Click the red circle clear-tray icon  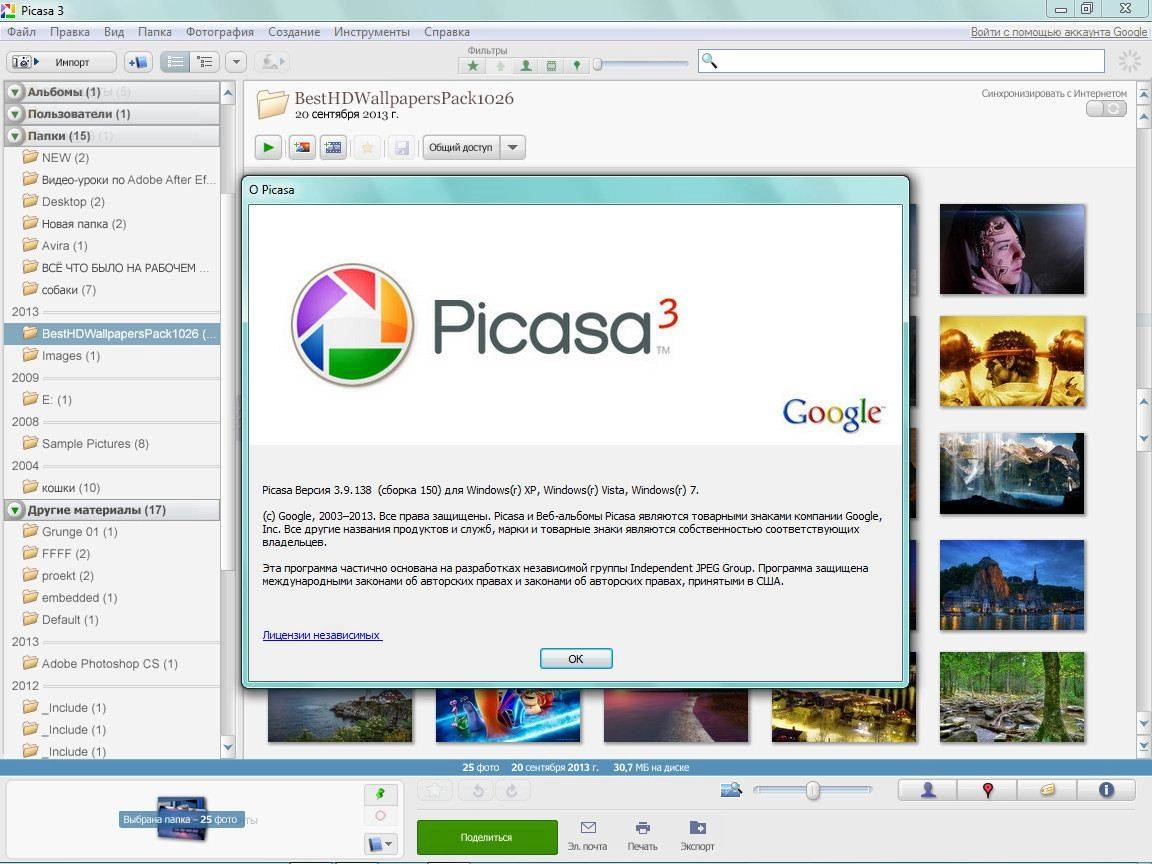click(381, 816)
